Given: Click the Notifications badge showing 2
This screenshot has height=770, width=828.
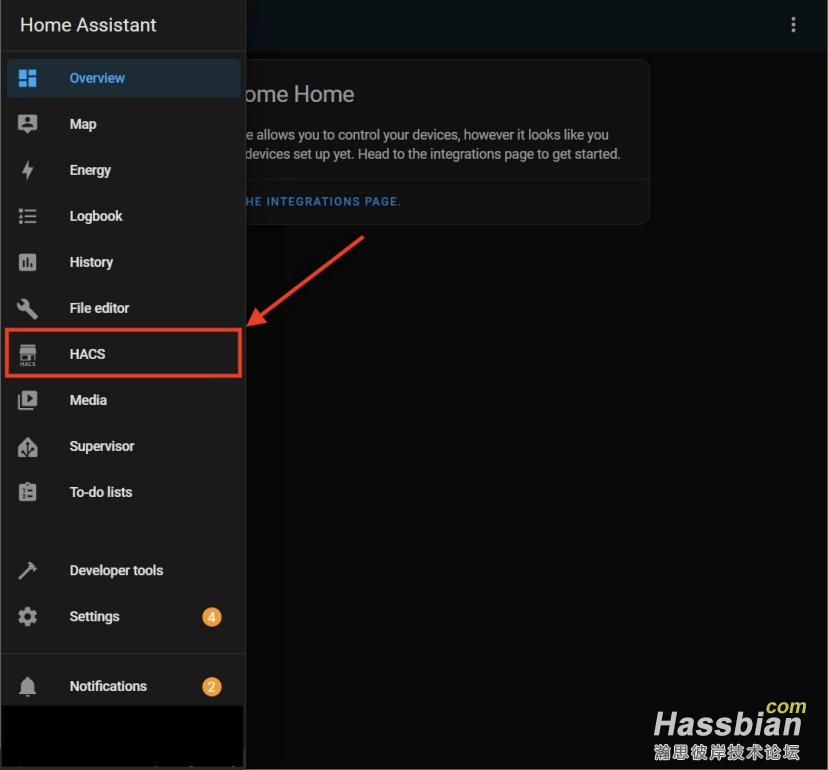Looking at the screenshot, I should coord(212,687).
